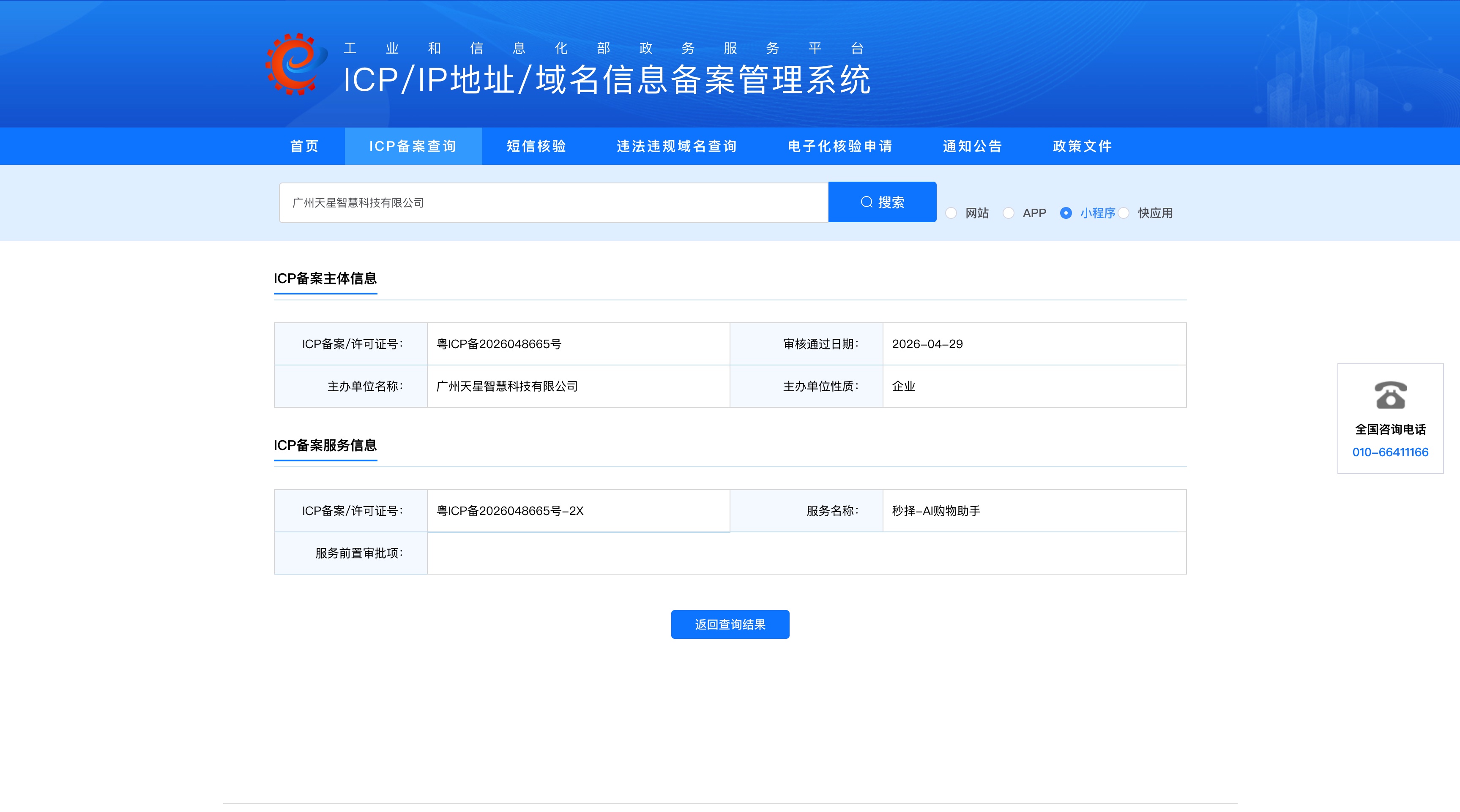
Task: Select the 网站 radio button
Action: tap(951, 213)
